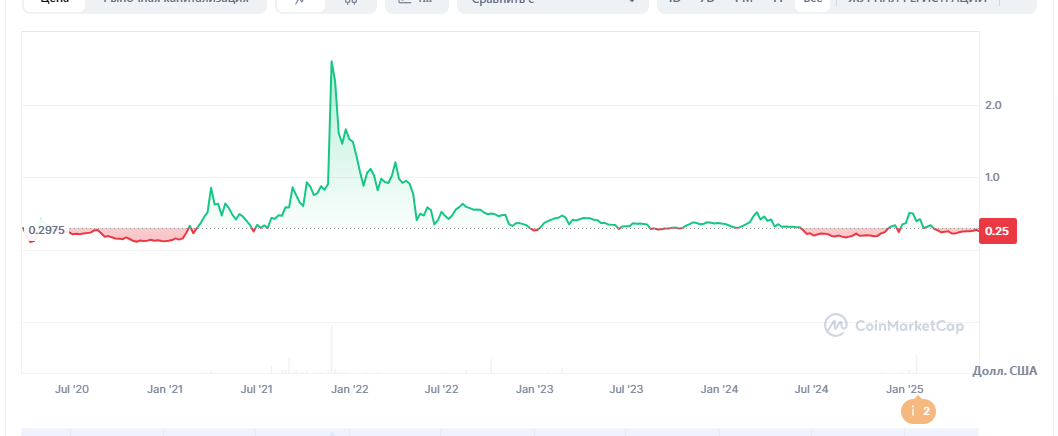Click the Jan '22 date label
The width and height of the screenshot is (1058, 436).
point(350,389)
